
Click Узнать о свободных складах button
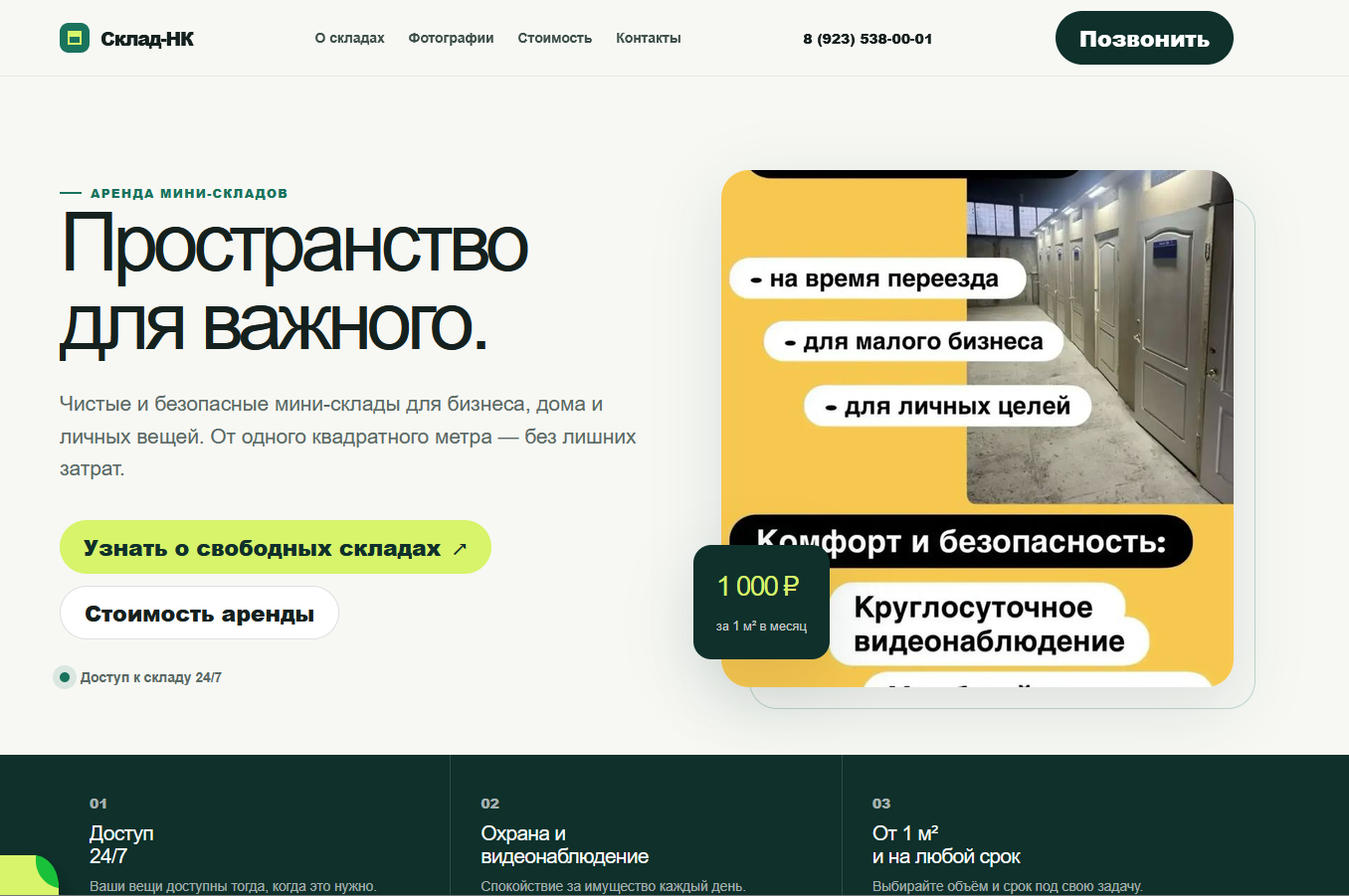[x=276, y=547]
